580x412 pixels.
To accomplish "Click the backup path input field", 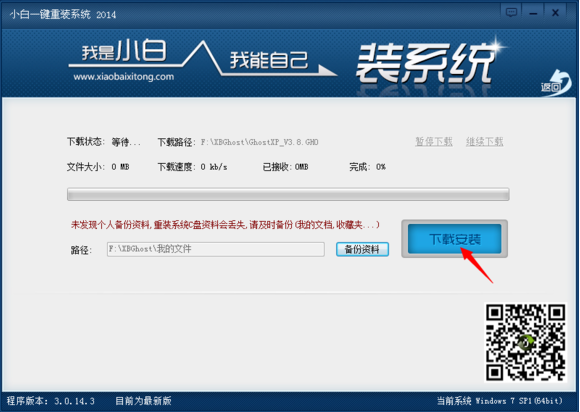I will pyautogui.click(x=216, y=249).
